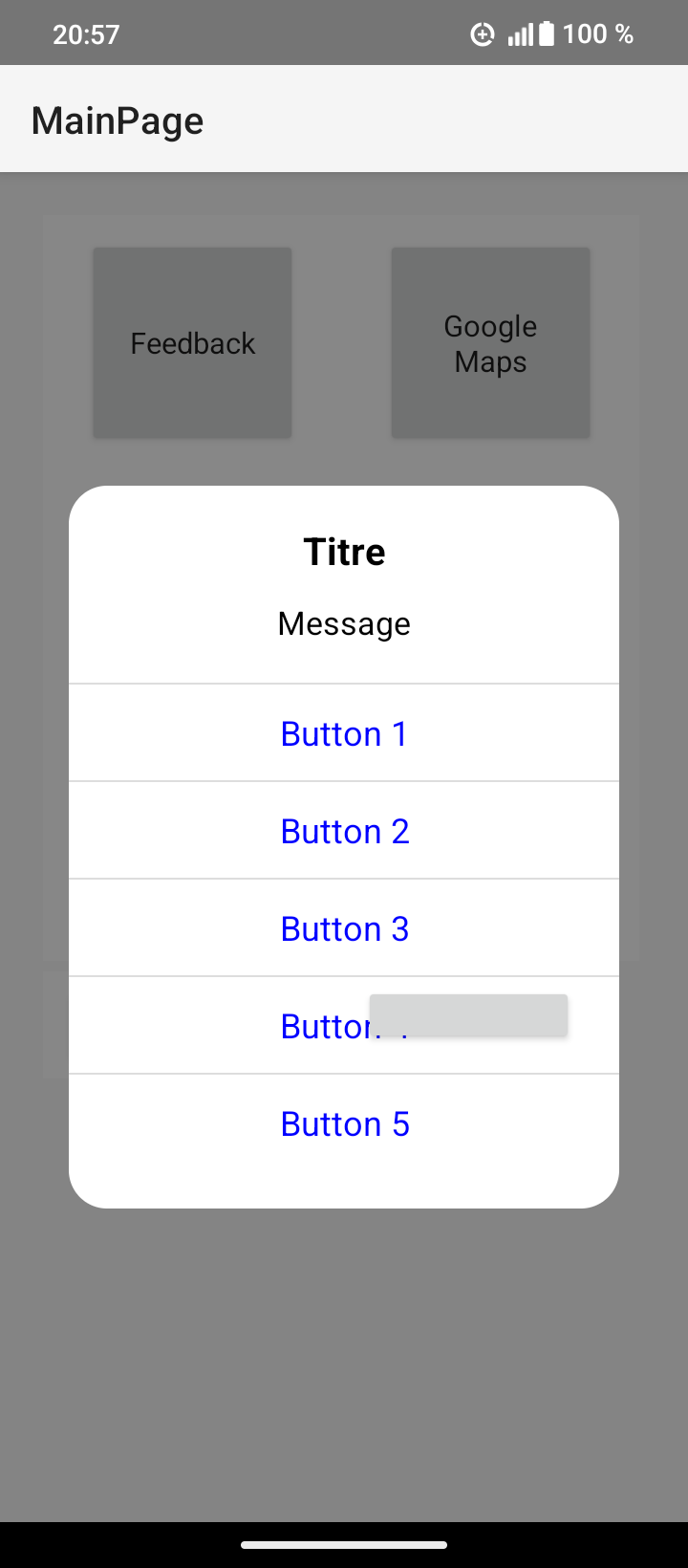The image size is (688, 1568).
Task: Click the Message text in the dialog
Action: pos(344,623)
